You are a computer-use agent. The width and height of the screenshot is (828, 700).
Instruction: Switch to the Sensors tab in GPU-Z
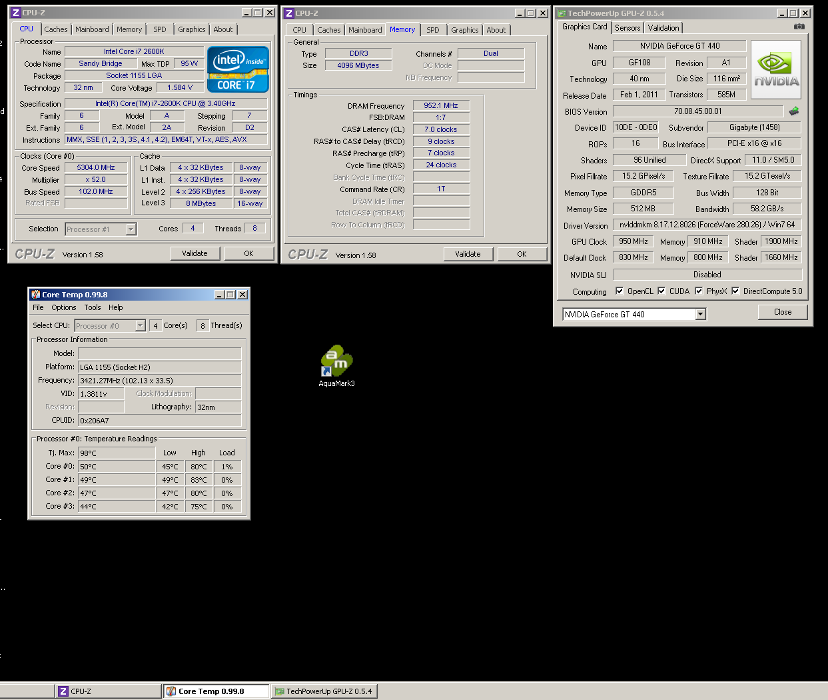(627, 28)
